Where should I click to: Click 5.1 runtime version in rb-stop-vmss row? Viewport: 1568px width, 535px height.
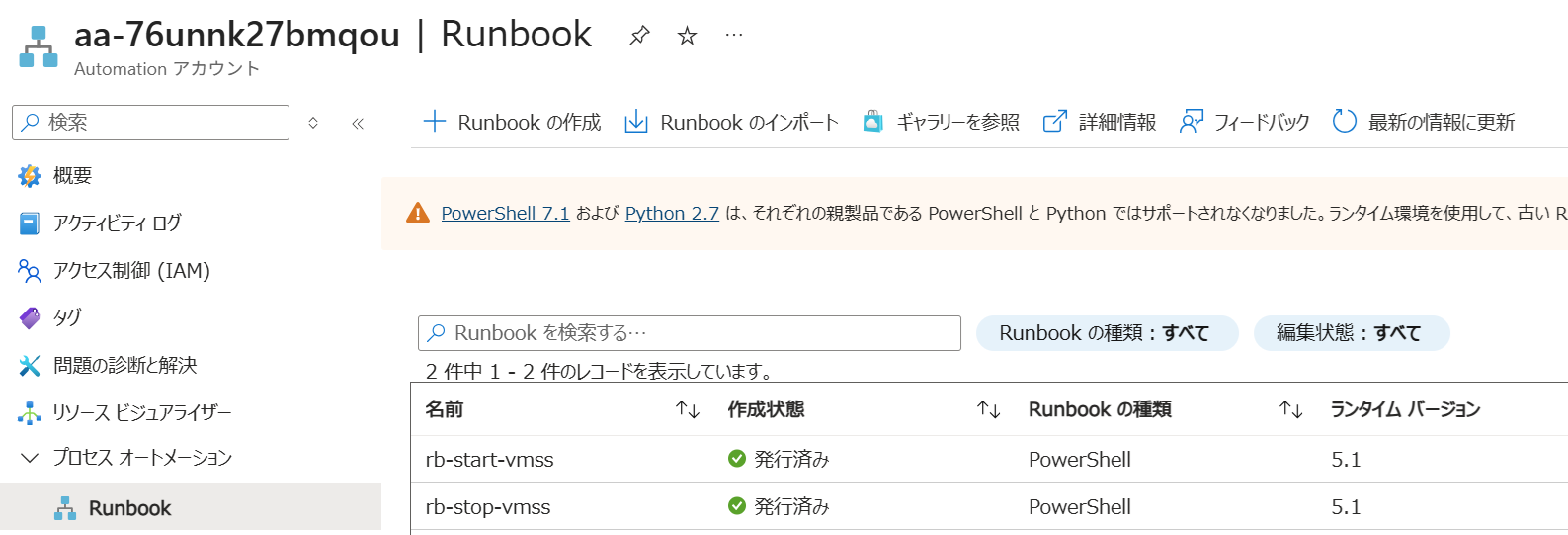[x=1346, y=507]
